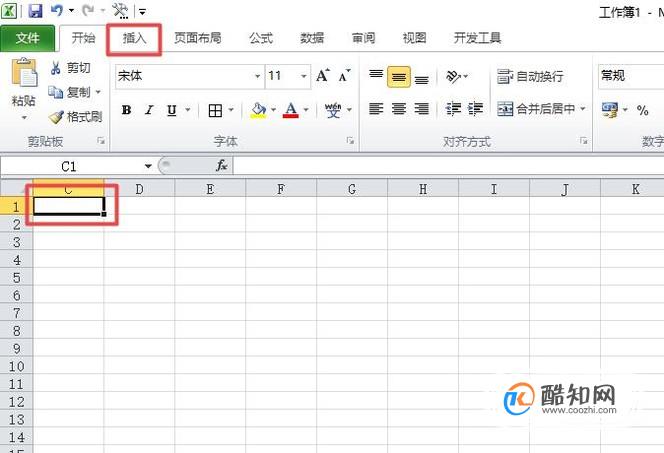Open the 开发工具 (Developer) tab
This screenshot has width=664, height=453.
(477, 38)
